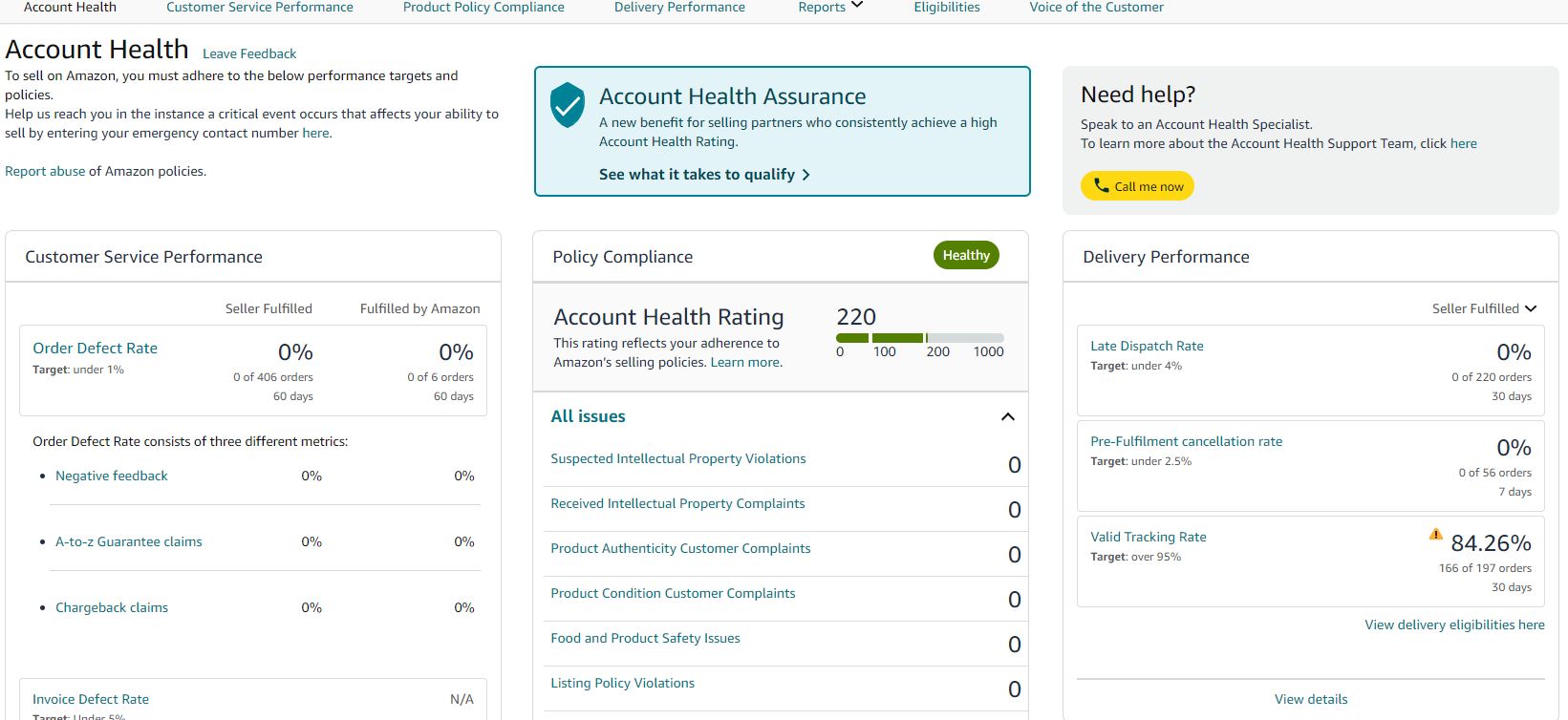Click the 220 Account Health Rating score
The height and width of the screenshot is (720, 1568).
coord(856,317)
